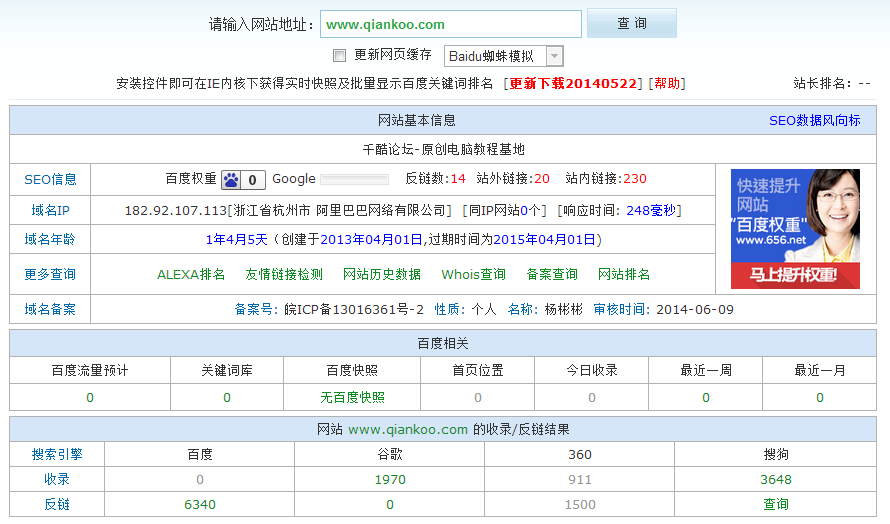Click the 站内链接 value 230
Viewport: 890px width, 524px height.
pyautogui.click(x=635, y=179)
